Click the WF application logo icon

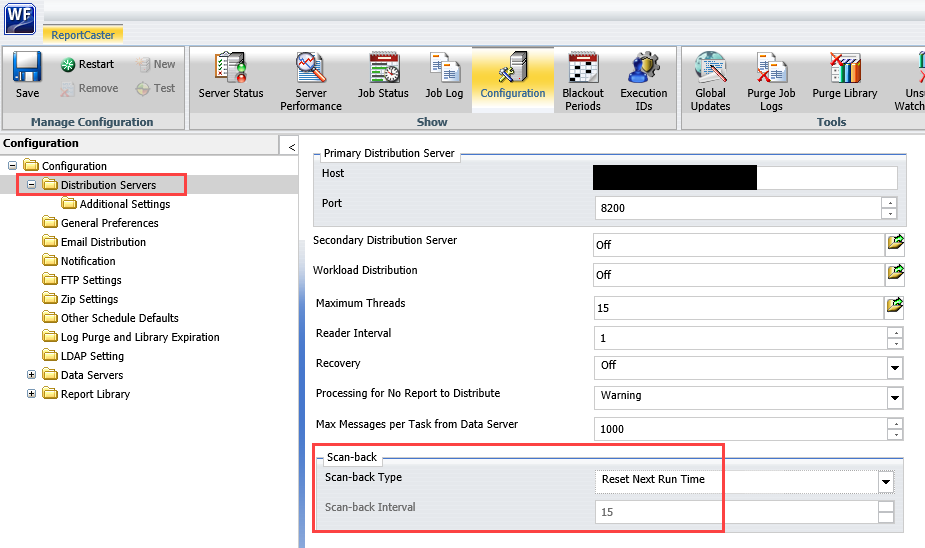[x=19, y=18]
